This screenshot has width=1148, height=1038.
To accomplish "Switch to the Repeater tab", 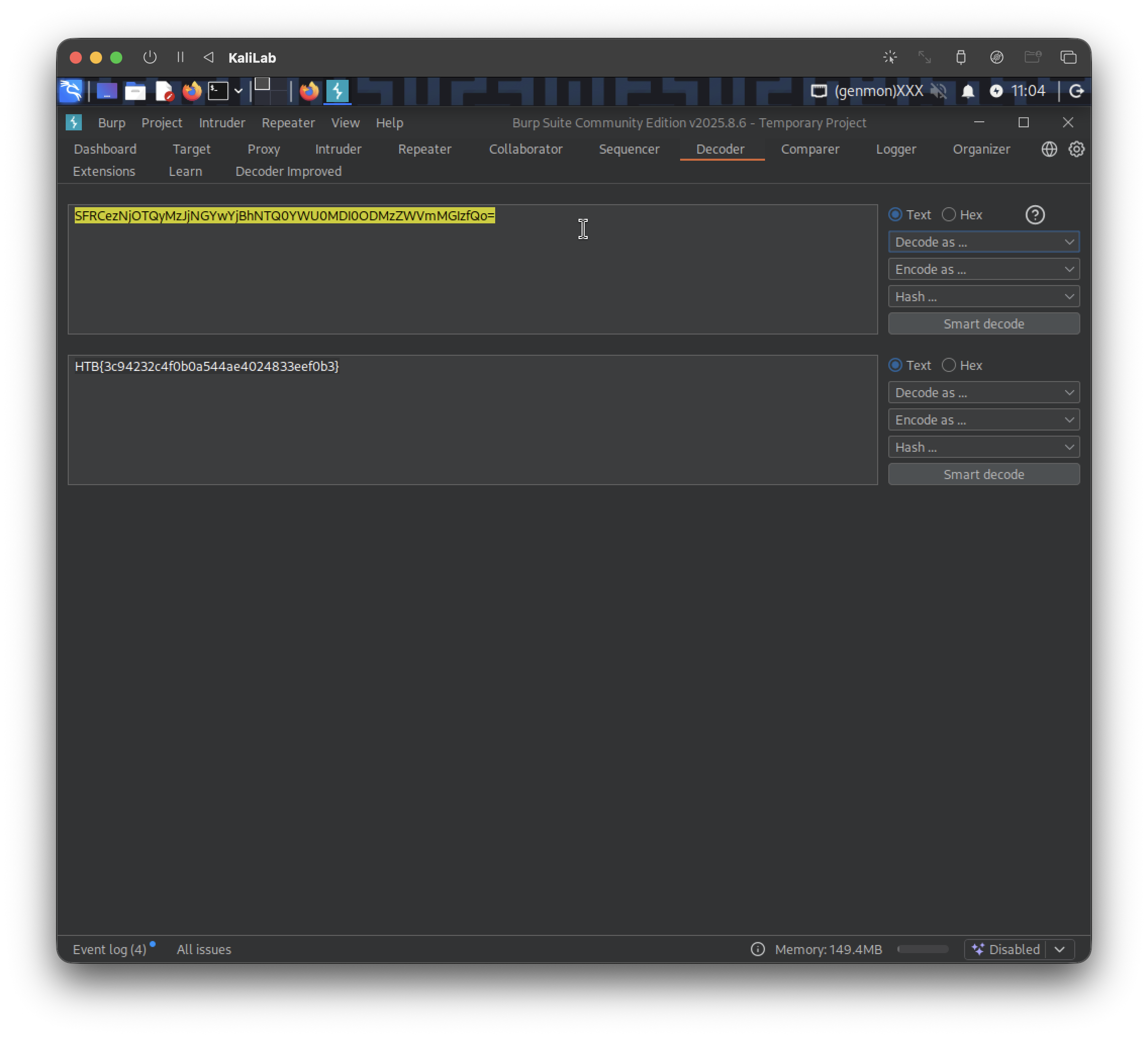I will [424, 149].
